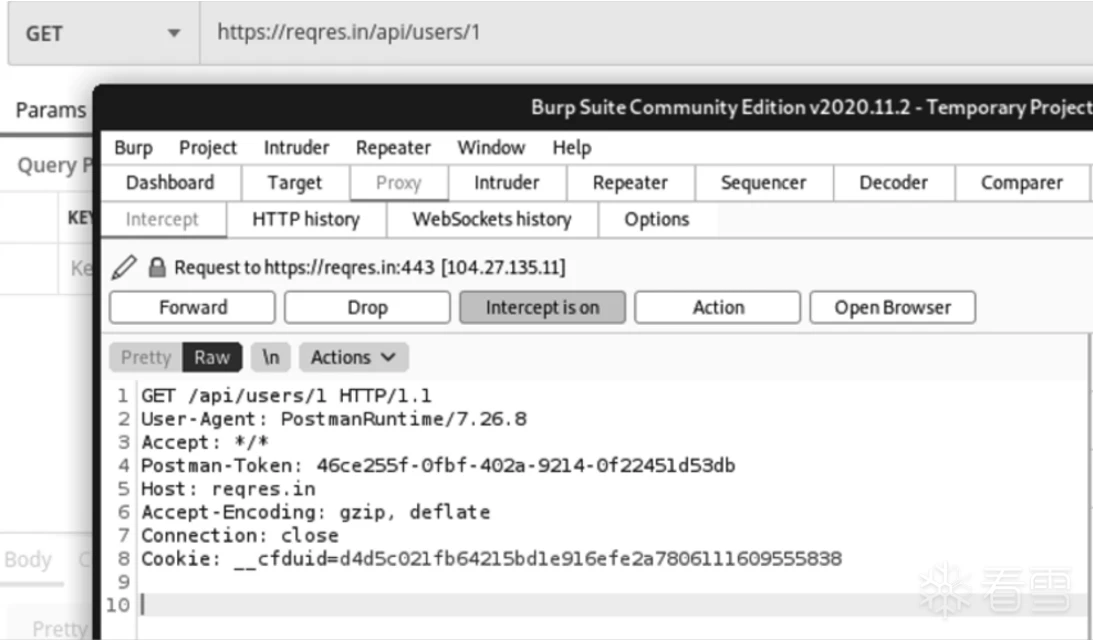Click the Postman URL field with reqres.in address
This screenshot has height=643, width=1093.
pos(646,33)
